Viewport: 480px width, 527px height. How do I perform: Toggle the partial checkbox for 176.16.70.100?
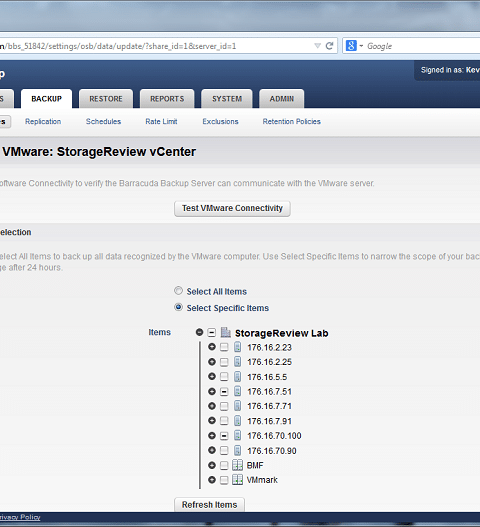[x=224, y=436]
